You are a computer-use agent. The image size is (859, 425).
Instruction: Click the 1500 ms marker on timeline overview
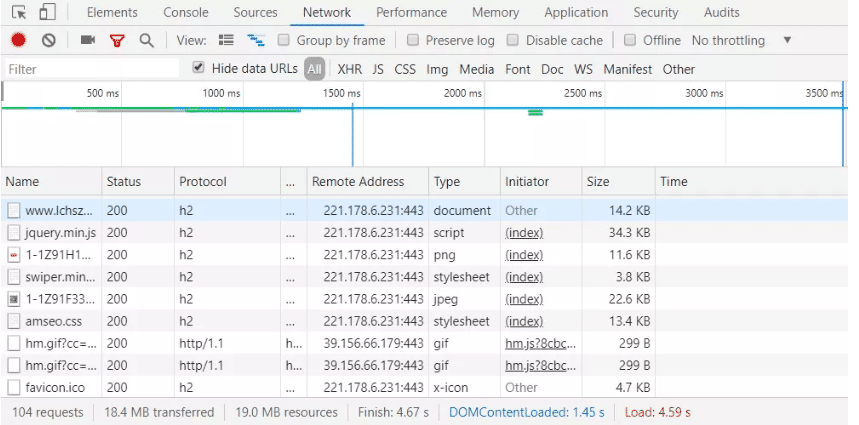click(x=340, y=93)
